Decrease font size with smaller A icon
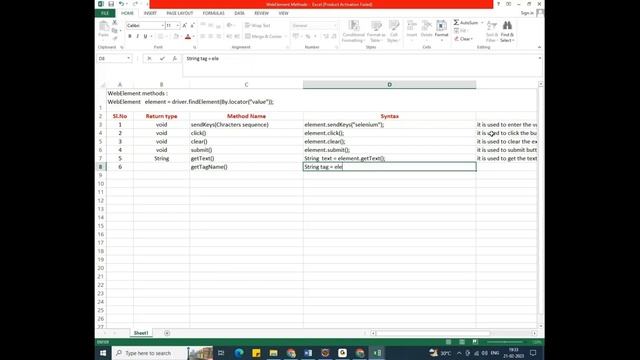This screenshot has height=360, width=640. click(x=192, y=25)
